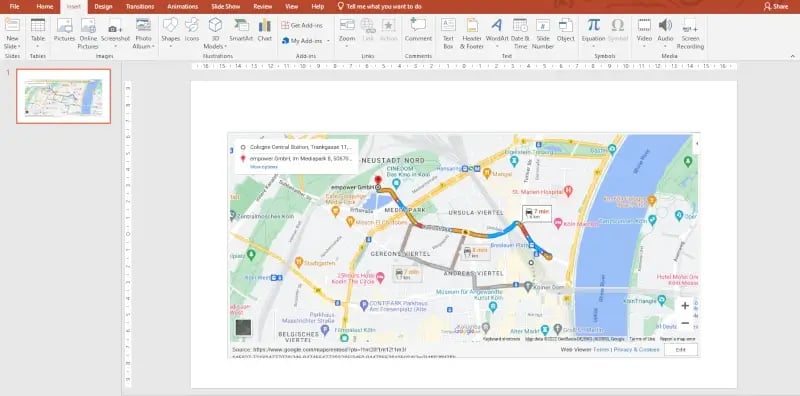Insert a Text Box

tap(448, 34)
